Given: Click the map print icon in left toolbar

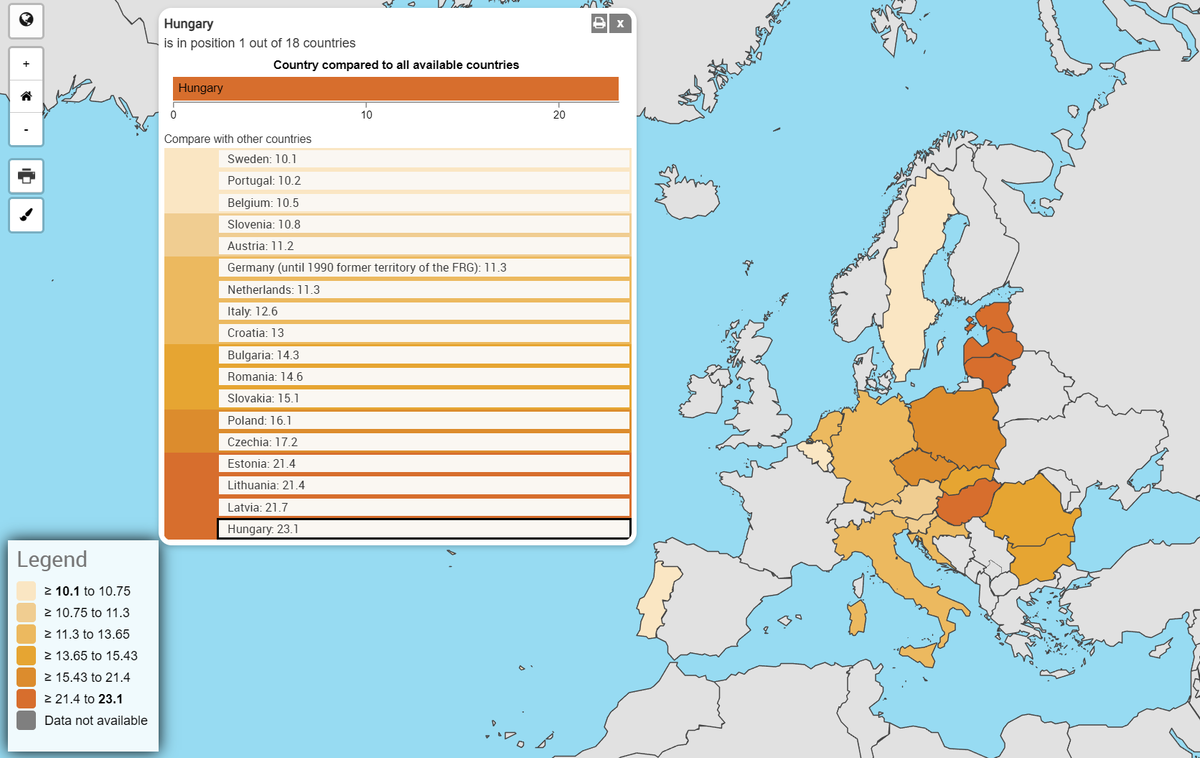Looking at the screenshot, I should click(26, 177).
